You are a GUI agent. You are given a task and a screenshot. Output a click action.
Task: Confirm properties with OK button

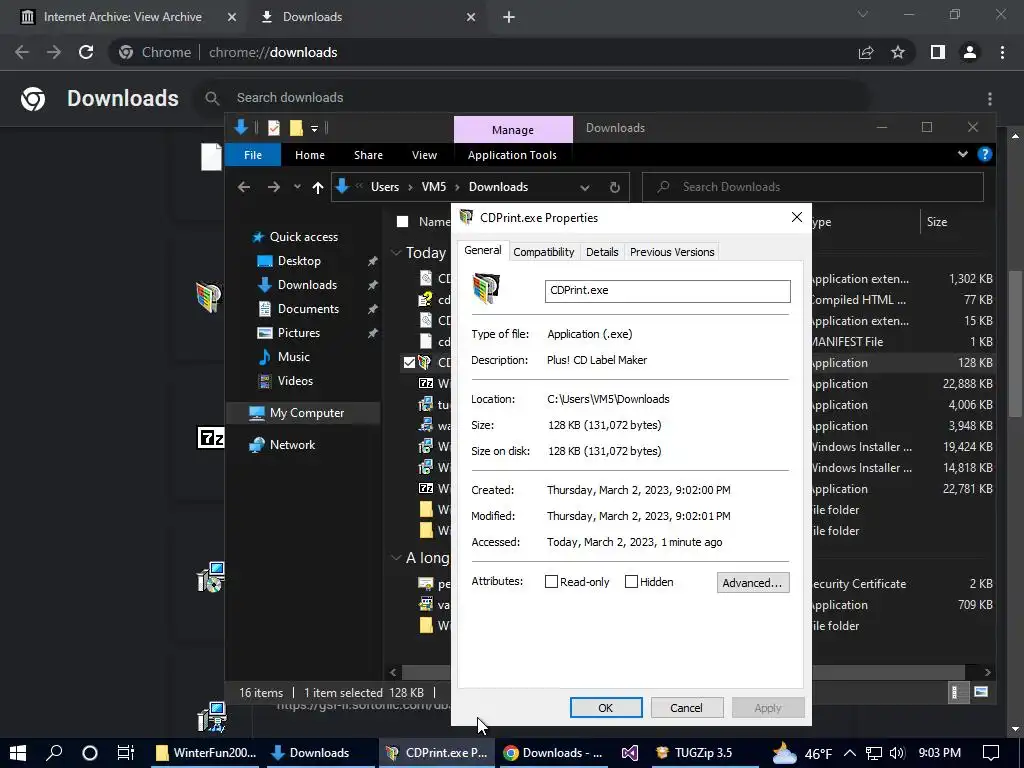click(x=605, y=708)
